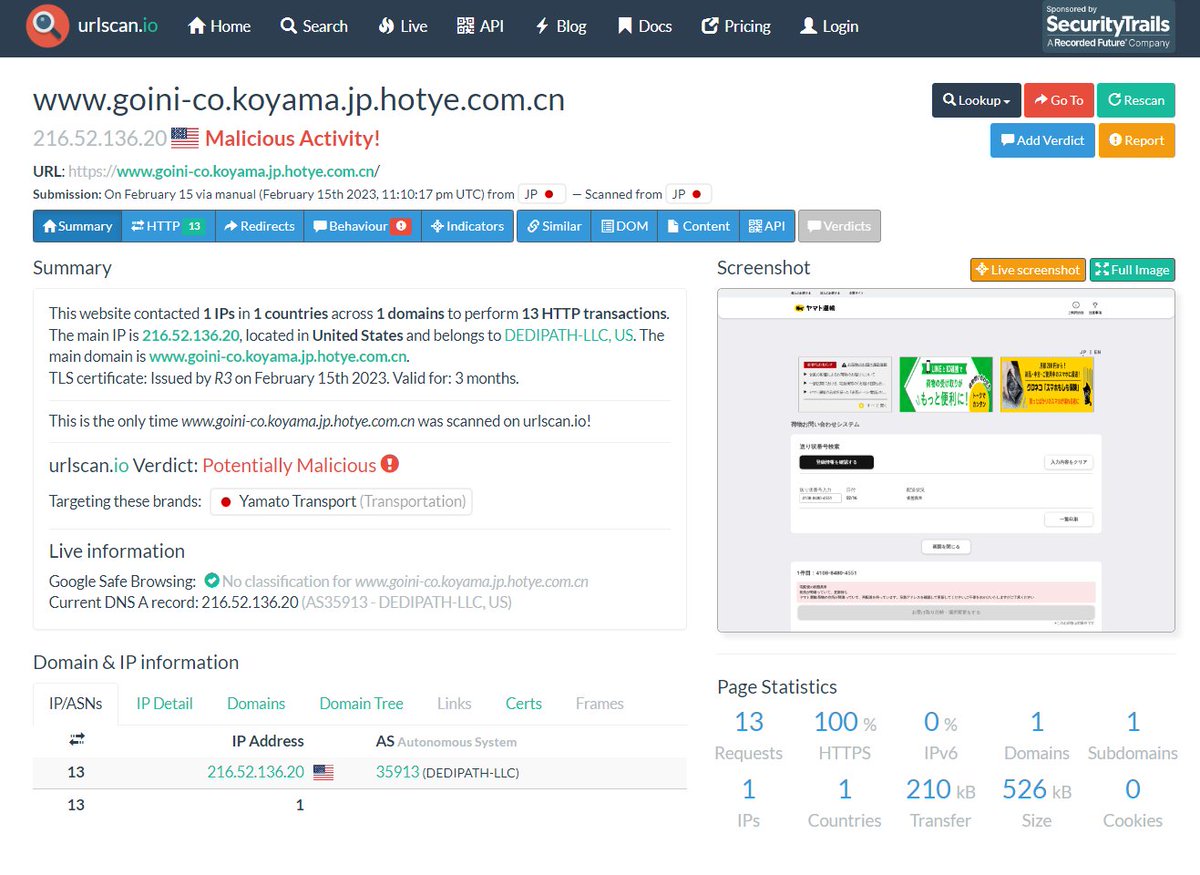
Task: Click the AS number 35913 link
Action: 397,772
